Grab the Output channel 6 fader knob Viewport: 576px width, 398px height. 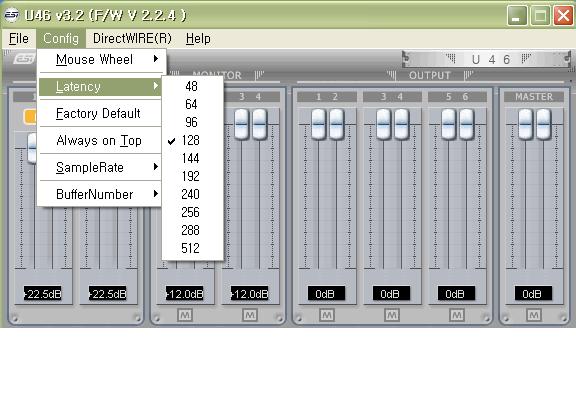(467, 124)
